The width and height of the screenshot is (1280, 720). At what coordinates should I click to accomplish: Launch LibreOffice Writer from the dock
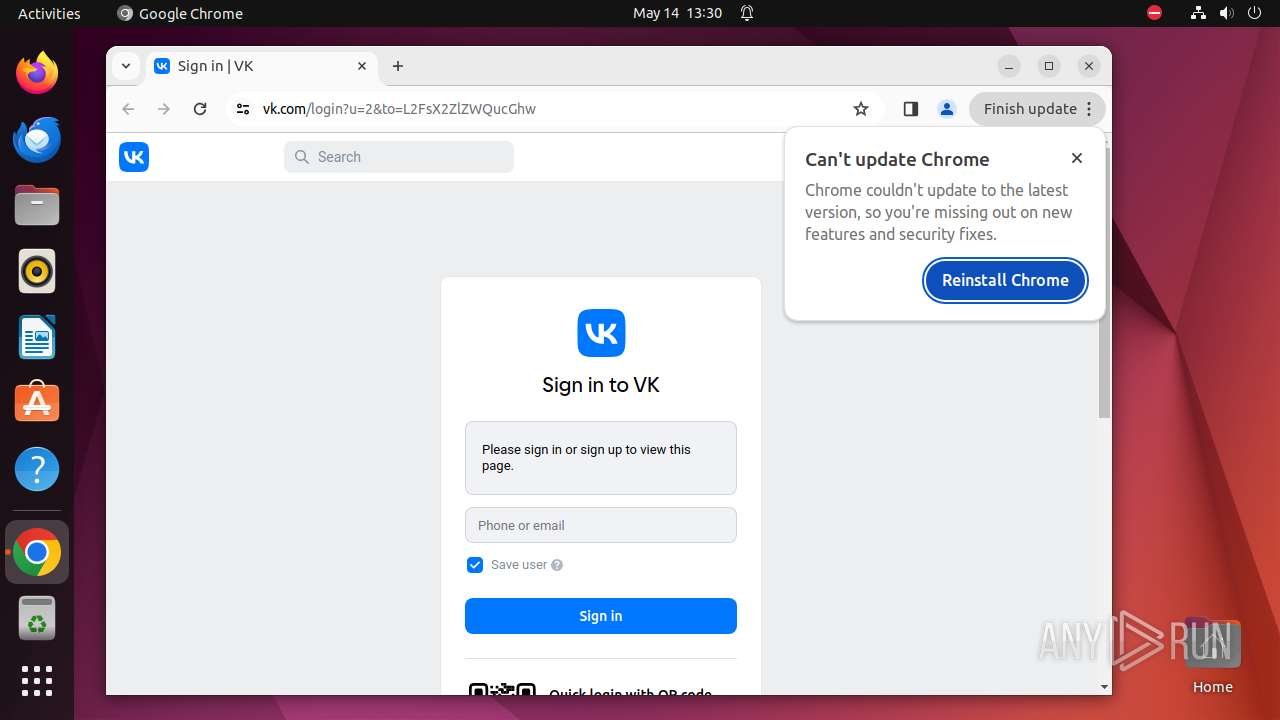37,337
